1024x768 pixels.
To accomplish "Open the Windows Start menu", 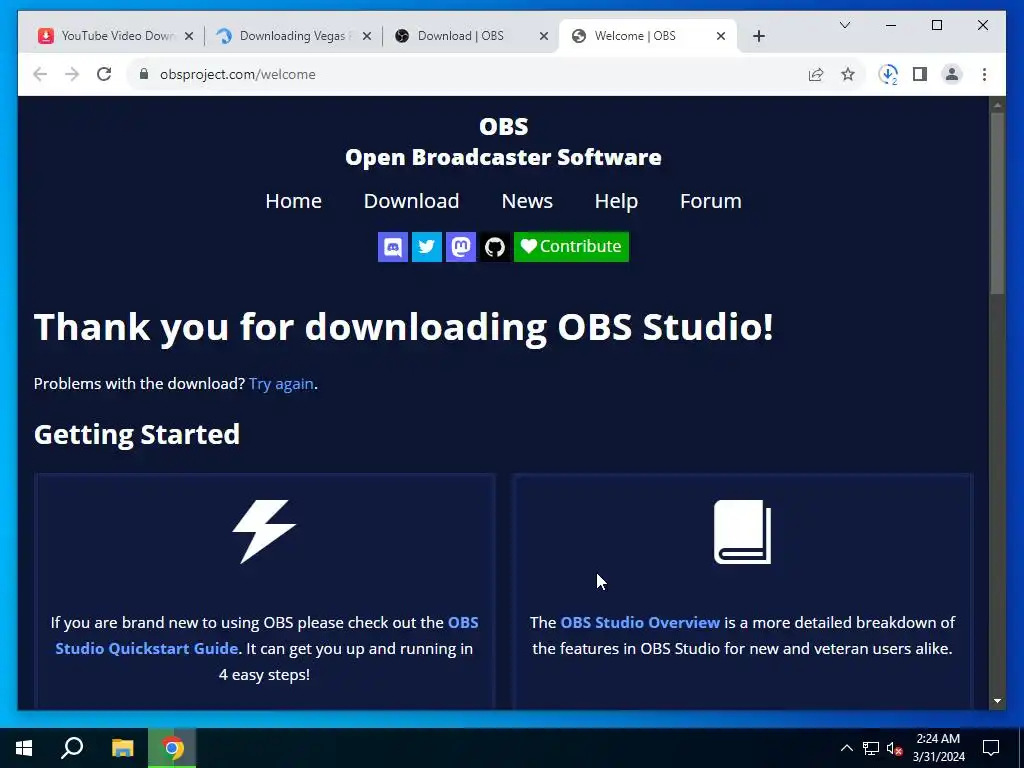I will [24, 748].
